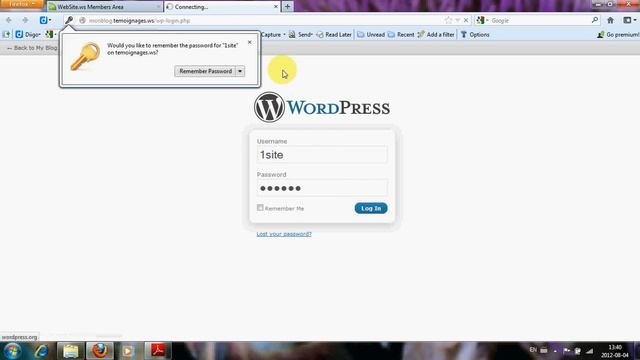
Task: Click the Back to My Blog link
Action: (32, 48)
